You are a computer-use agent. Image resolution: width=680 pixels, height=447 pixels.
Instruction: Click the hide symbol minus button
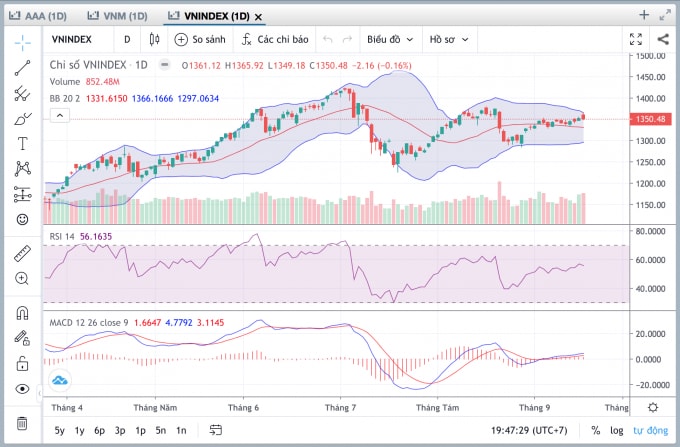click(x=164, y=65)
